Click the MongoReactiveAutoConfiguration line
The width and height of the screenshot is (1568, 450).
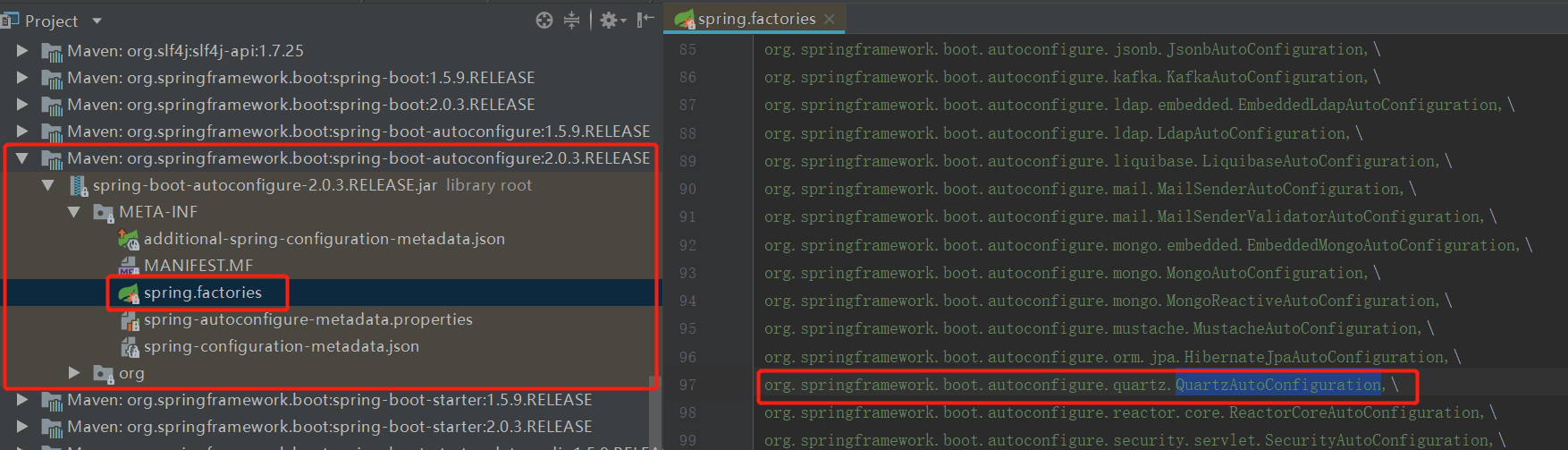pyautogui.click(x=1109, y=301)
